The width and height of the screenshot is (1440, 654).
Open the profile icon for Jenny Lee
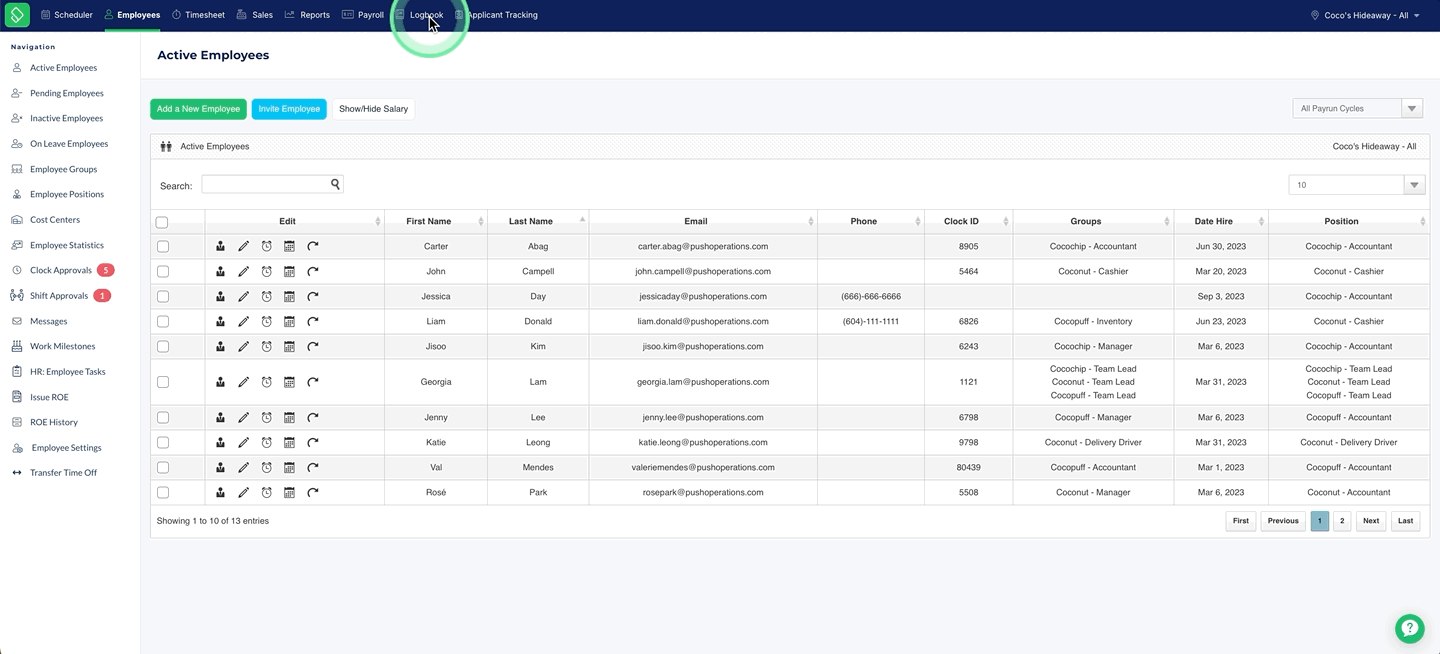pyautogui.click(x=220, y=417)
